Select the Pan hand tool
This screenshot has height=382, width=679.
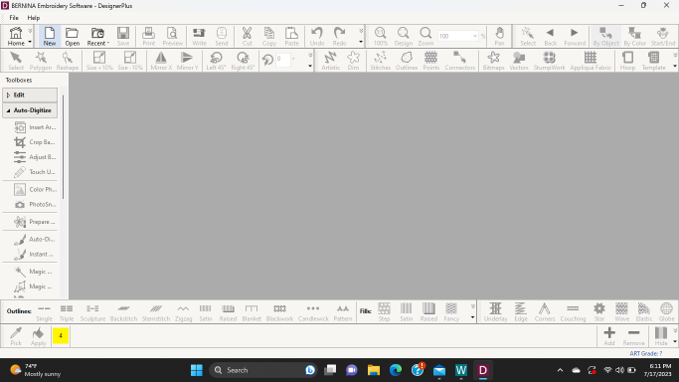click(x=499, y=36)
